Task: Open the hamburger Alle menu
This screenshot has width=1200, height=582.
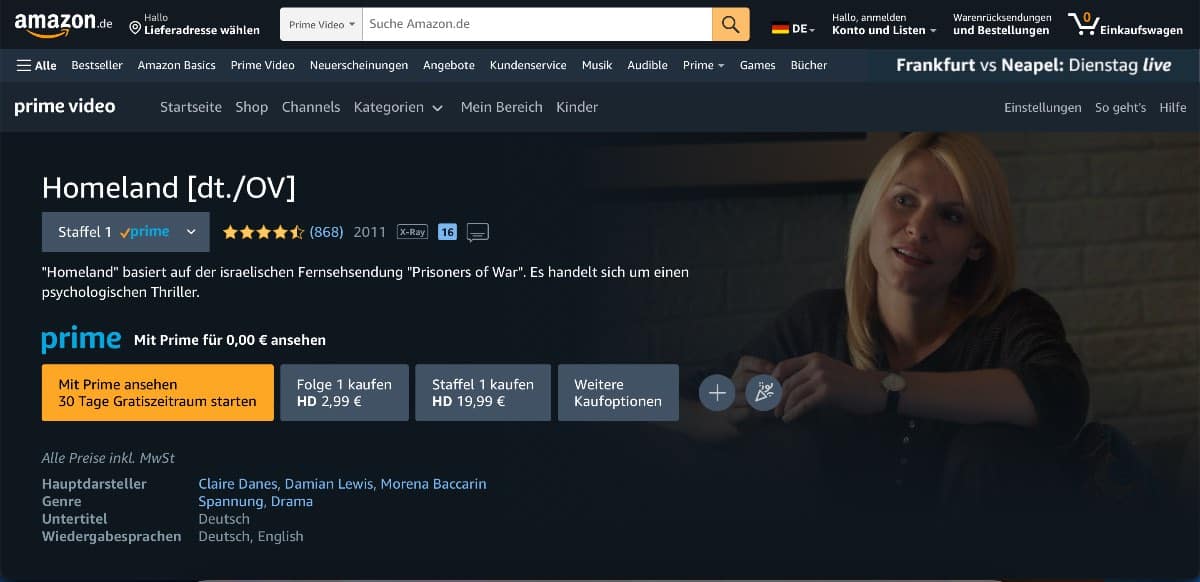Action: pos(37,65)
